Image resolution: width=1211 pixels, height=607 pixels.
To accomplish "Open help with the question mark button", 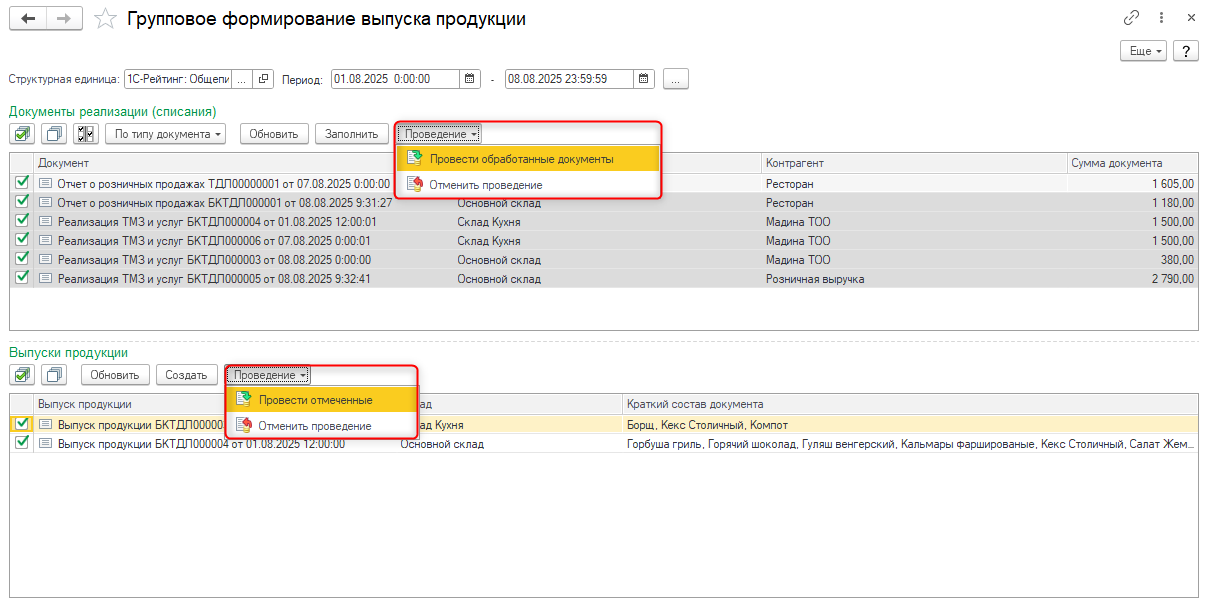I will pyautogui.click(x=1186, y=51).
